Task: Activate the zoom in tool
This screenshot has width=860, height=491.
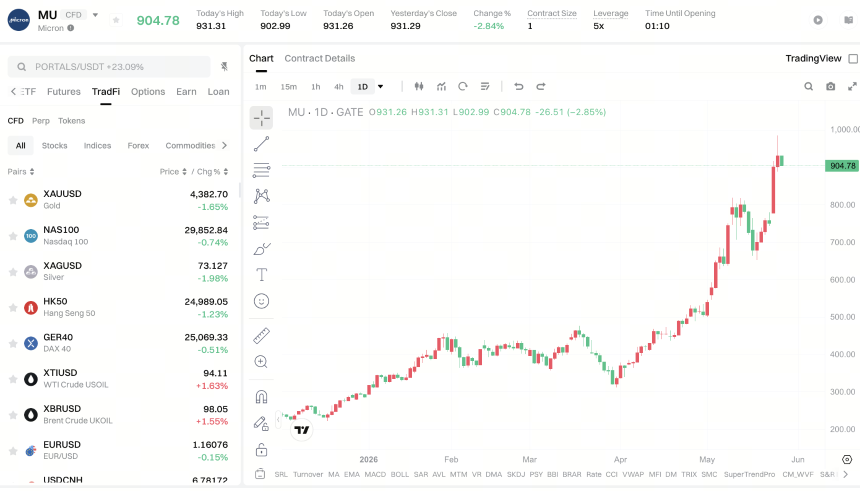Action: click(261, 362)
